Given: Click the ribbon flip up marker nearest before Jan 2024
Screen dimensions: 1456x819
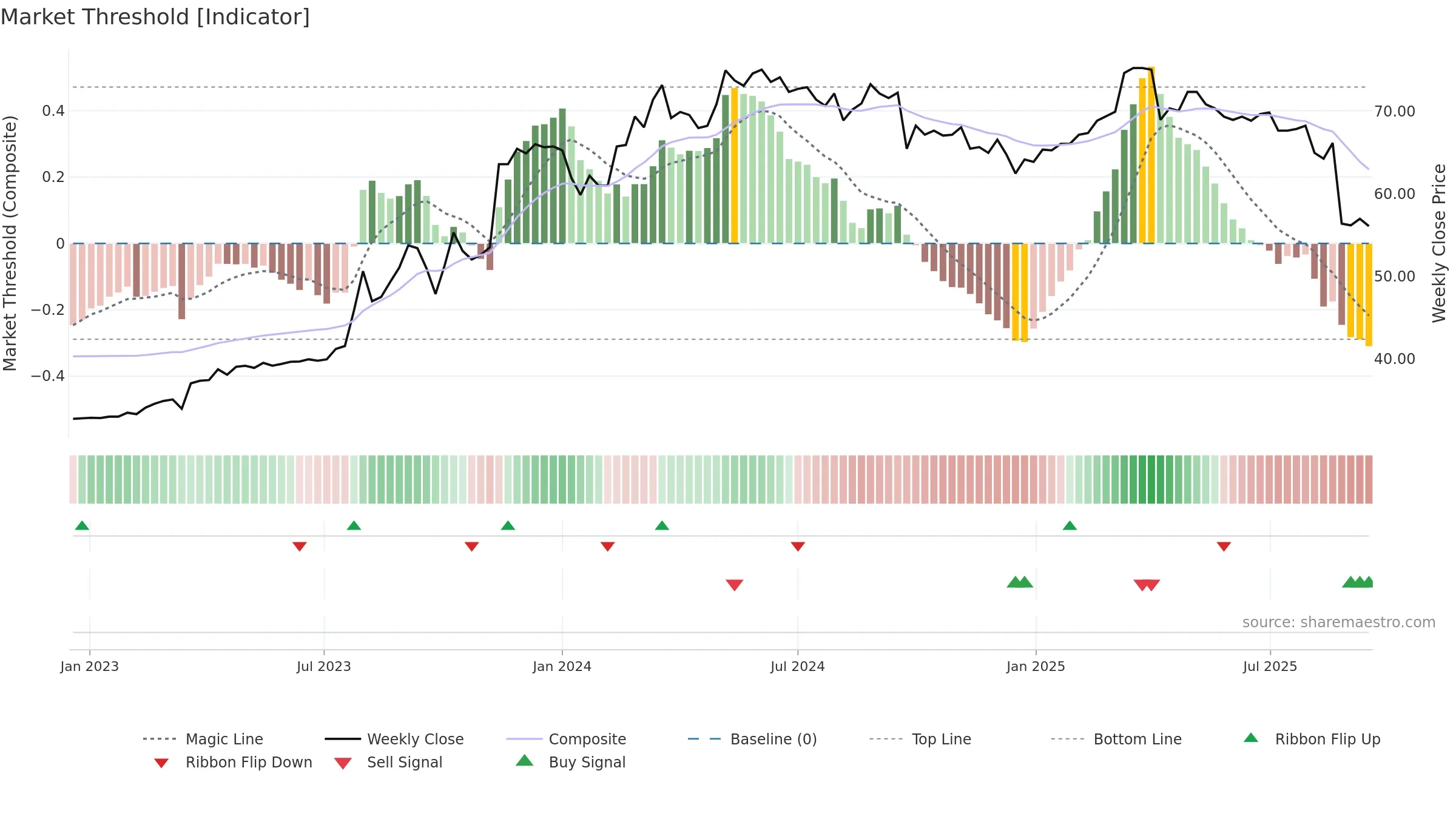Looking at the screenshot, I should (508, 525).
